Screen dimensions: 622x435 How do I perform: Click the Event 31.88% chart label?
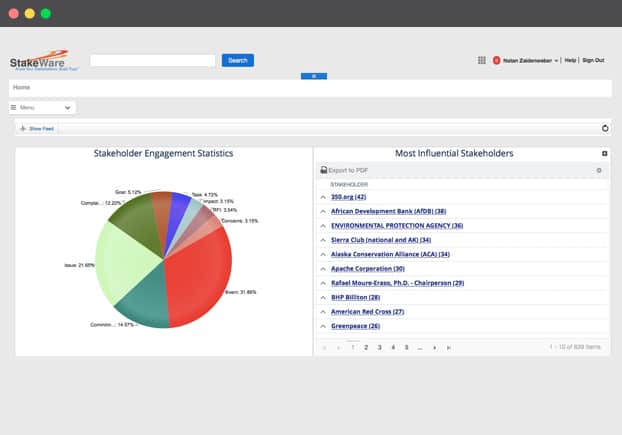pos(241,292)
